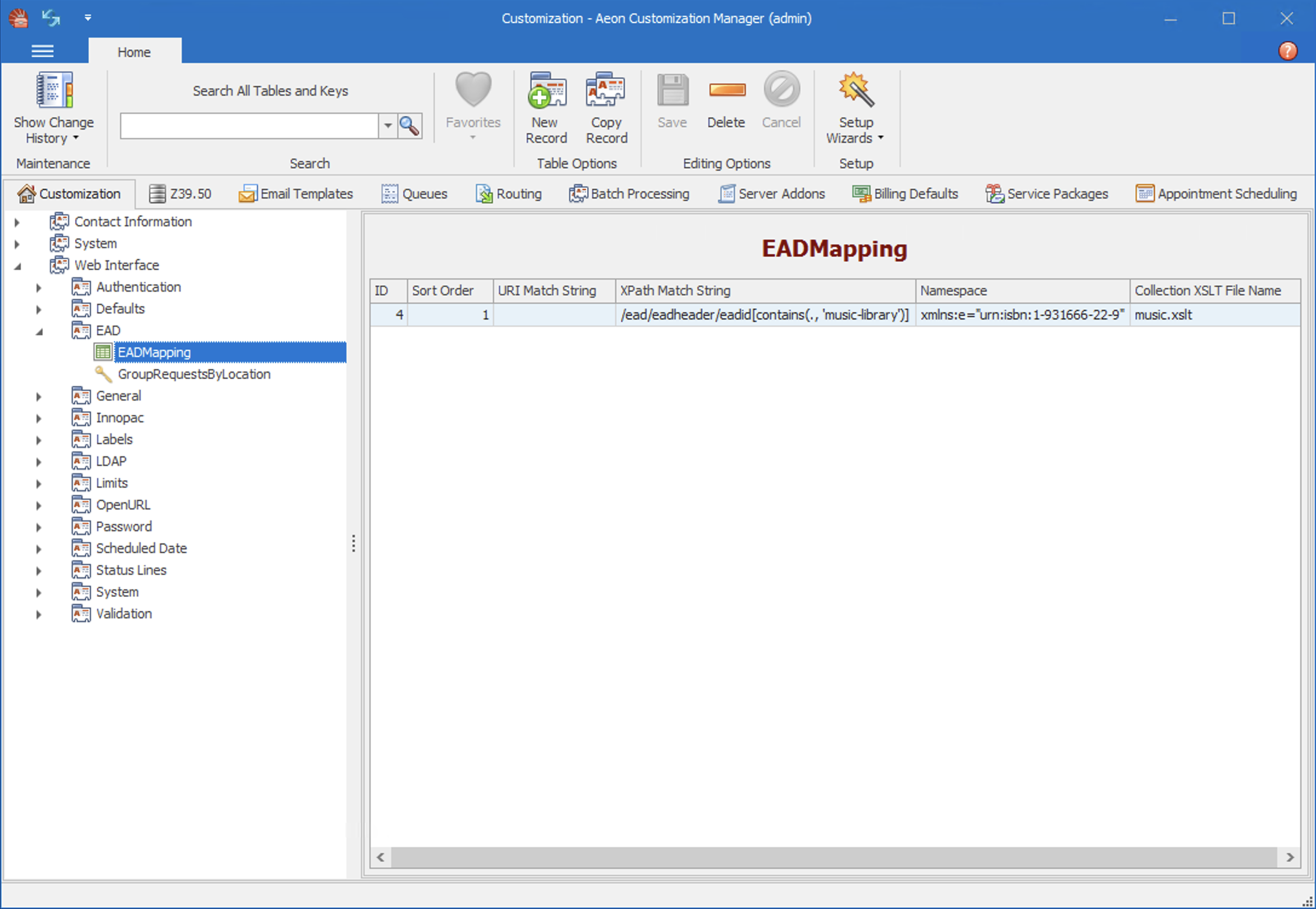This screenshot has height=909, width=1316.
Task: Open the hamburger menu
Action: pos(42,51)
